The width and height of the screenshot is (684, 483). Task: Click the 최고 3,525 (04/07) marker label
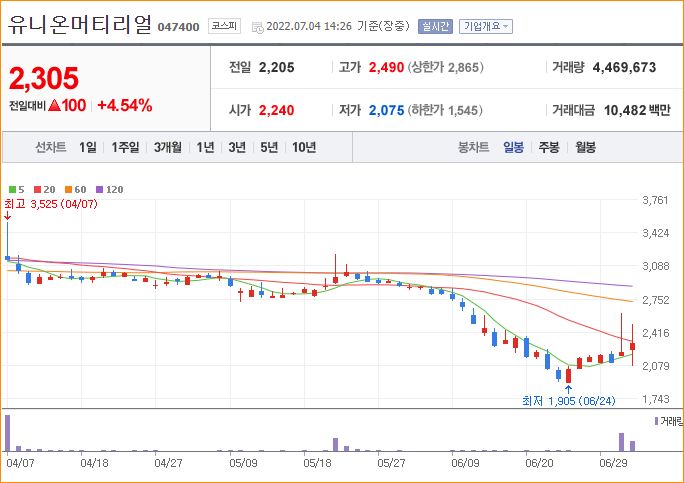coord(51,204)
